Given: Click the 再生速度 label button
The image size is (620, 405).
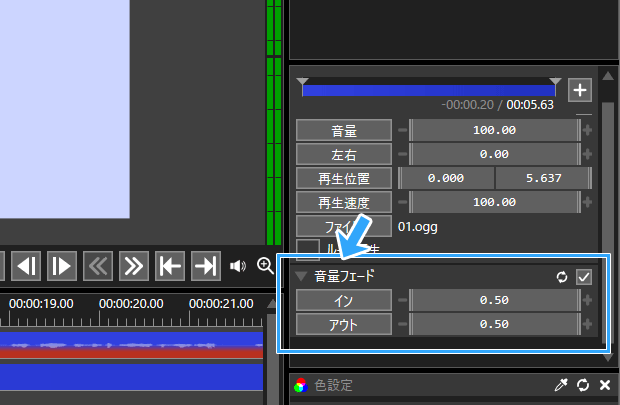Looking at the screenshot, I should click(344, 202).
